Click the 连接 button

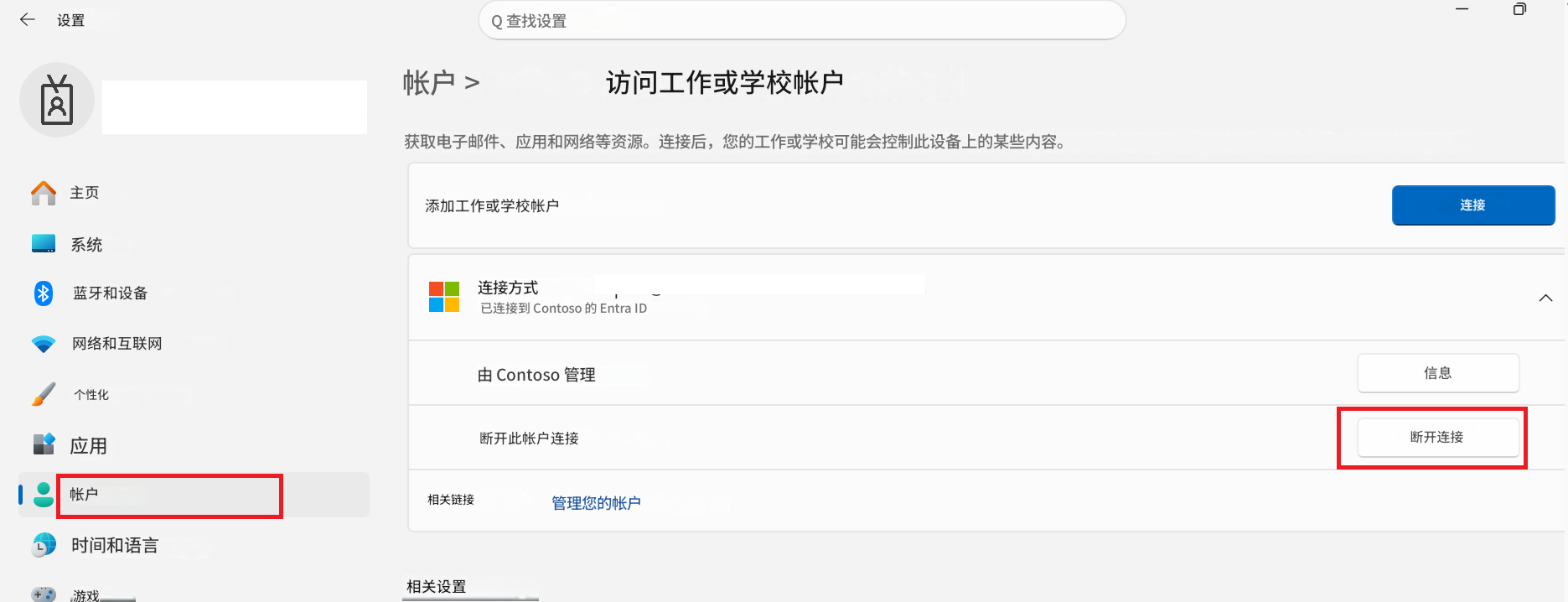coord(1473,205)
